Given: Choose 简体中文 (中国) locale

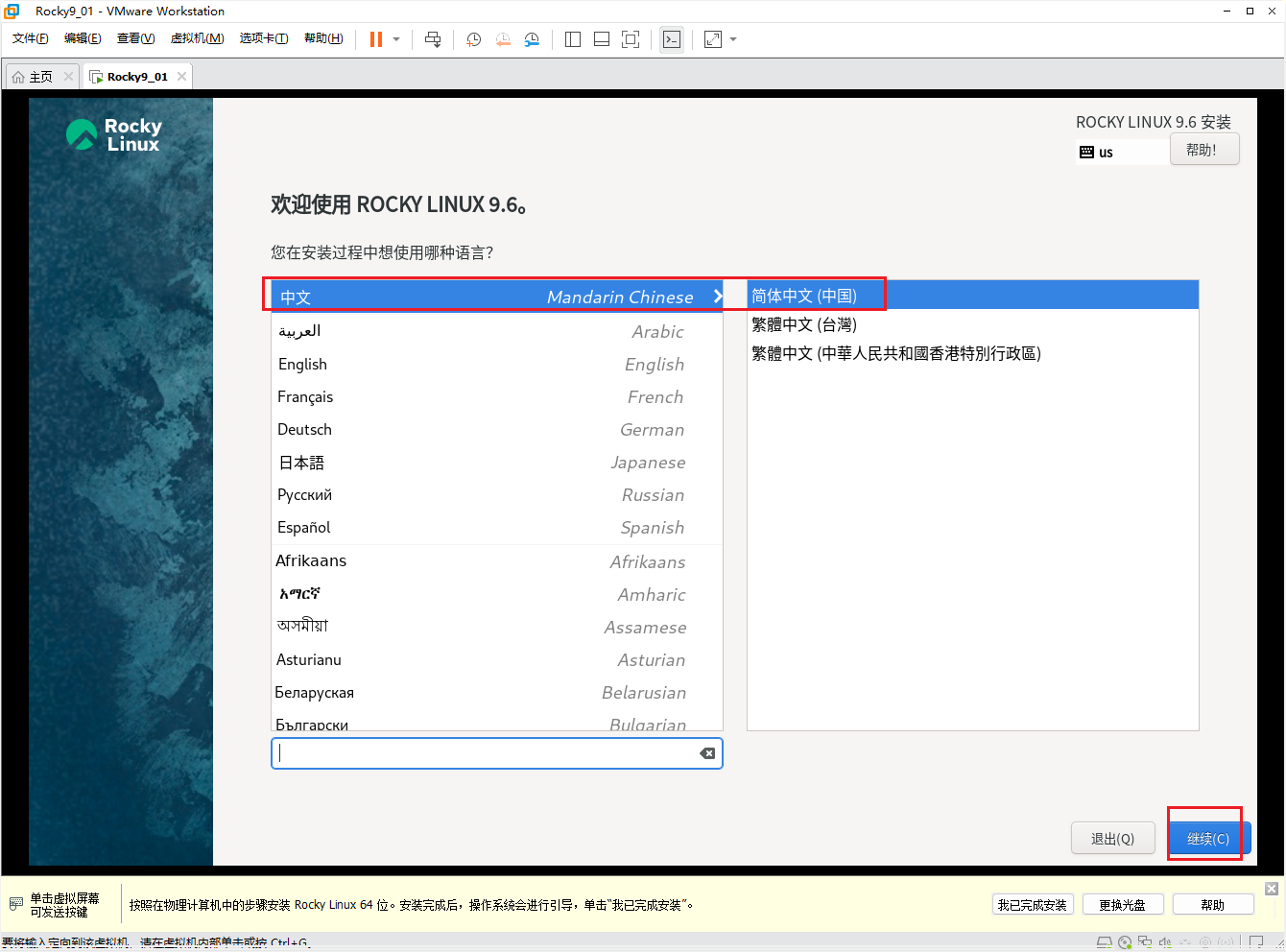Looking at the screenshot, I should point(972,296).
